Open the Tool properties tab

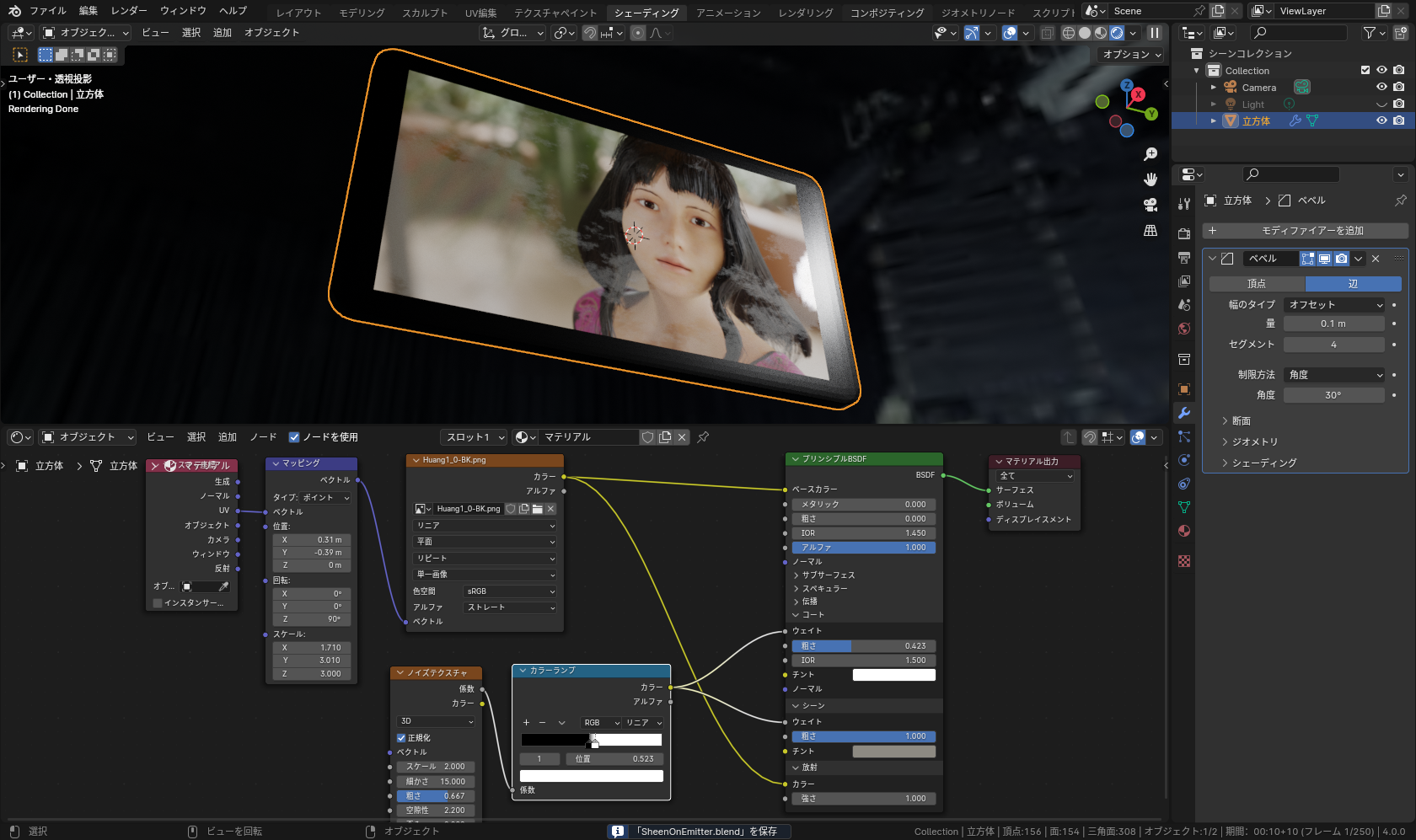[x=1184, y=204]
